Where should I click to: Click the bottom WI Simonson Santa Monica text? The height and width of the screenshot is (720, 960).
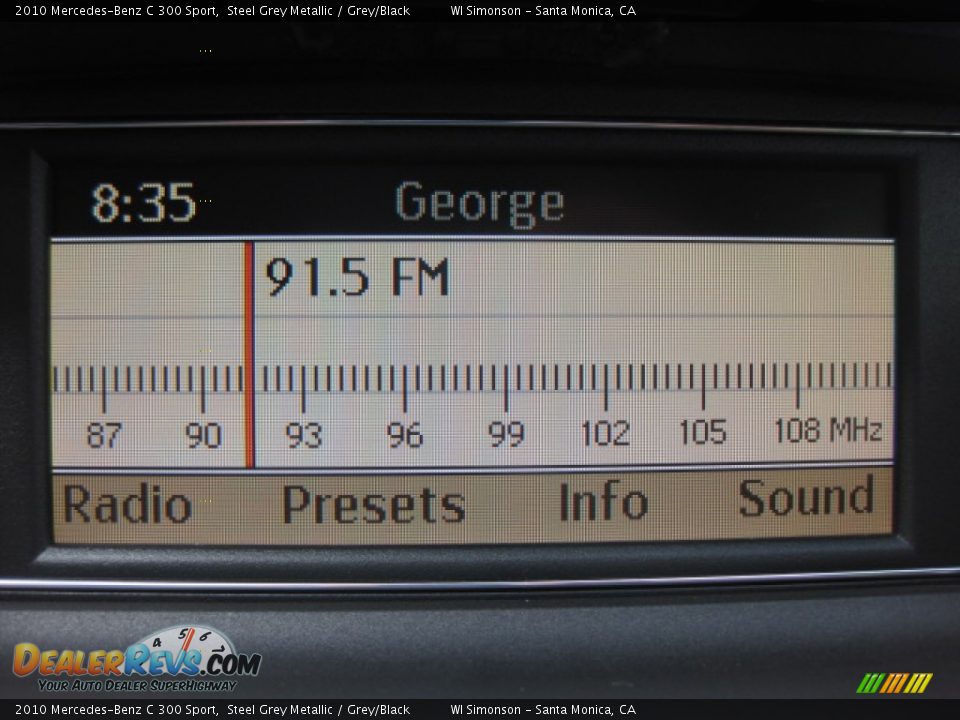[x=543, y=710]
